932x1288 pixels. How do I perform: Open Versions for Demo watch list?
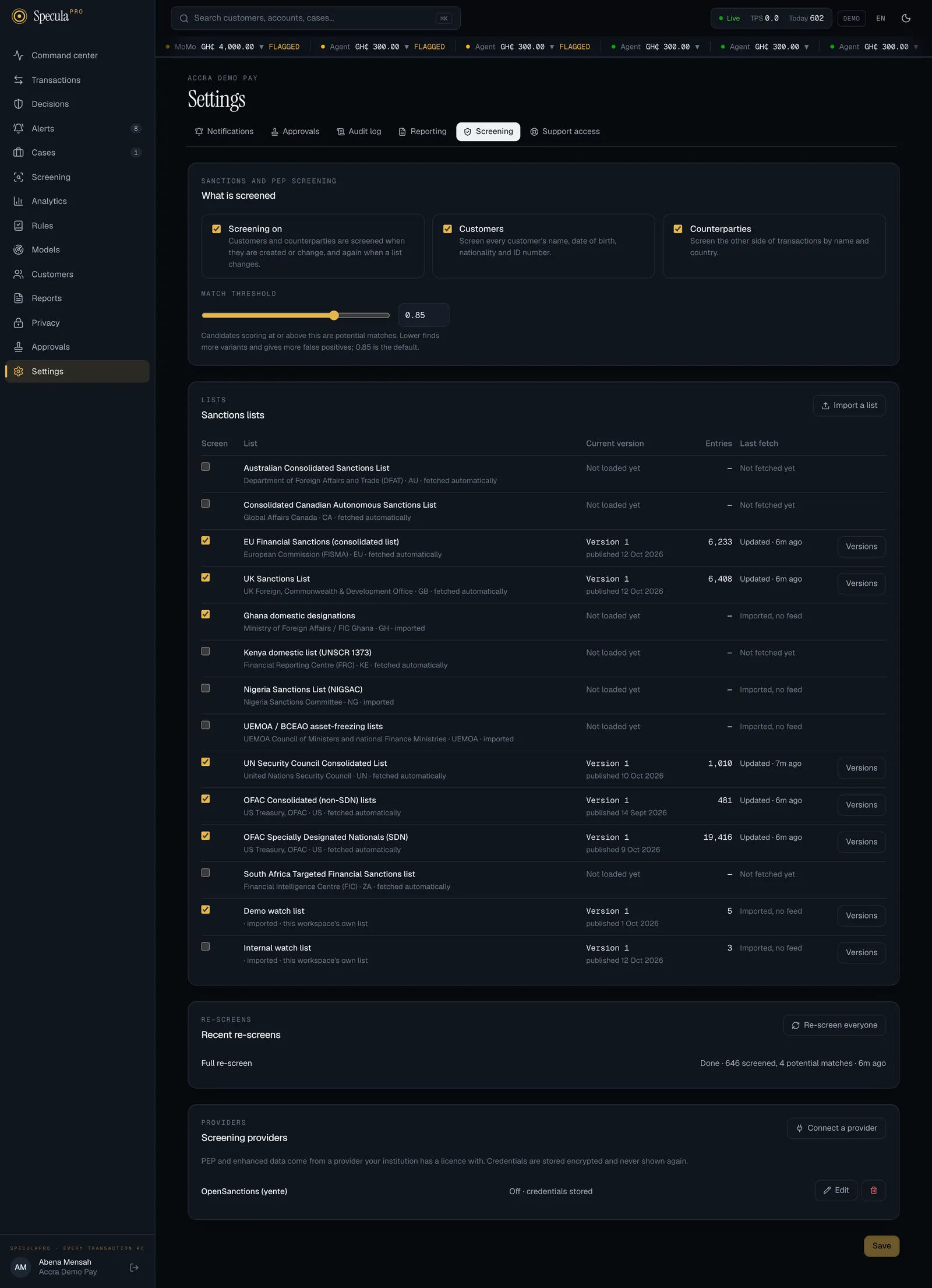(862, 916)
